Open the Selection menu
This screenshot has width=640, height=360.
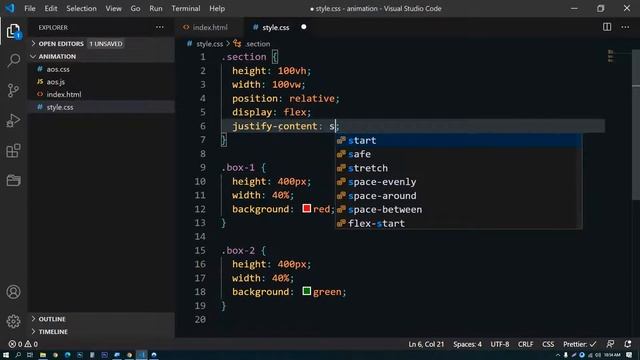(x=81, y=8)
